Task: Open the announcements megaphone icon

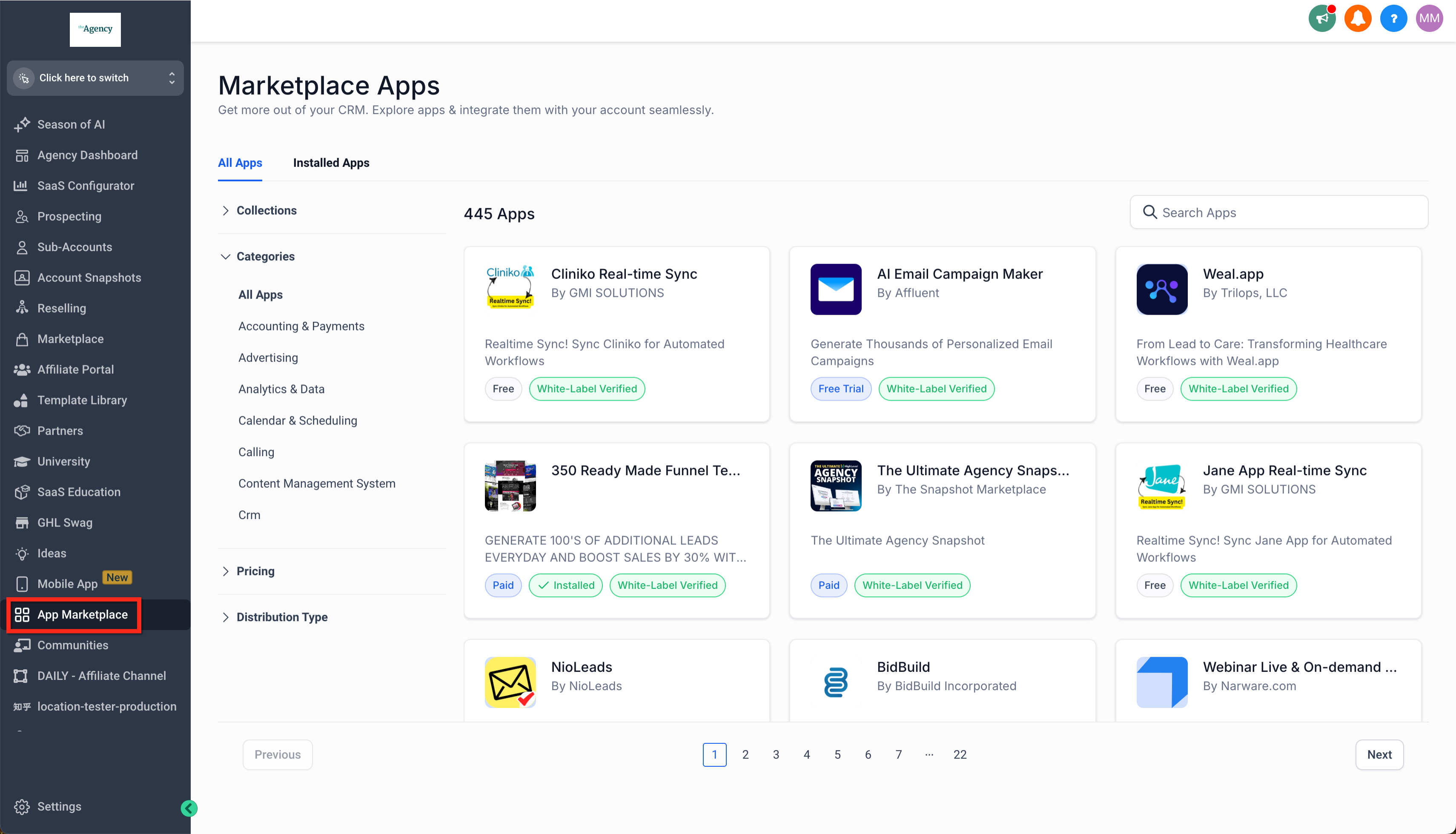Action: [x=1322, y=19]
